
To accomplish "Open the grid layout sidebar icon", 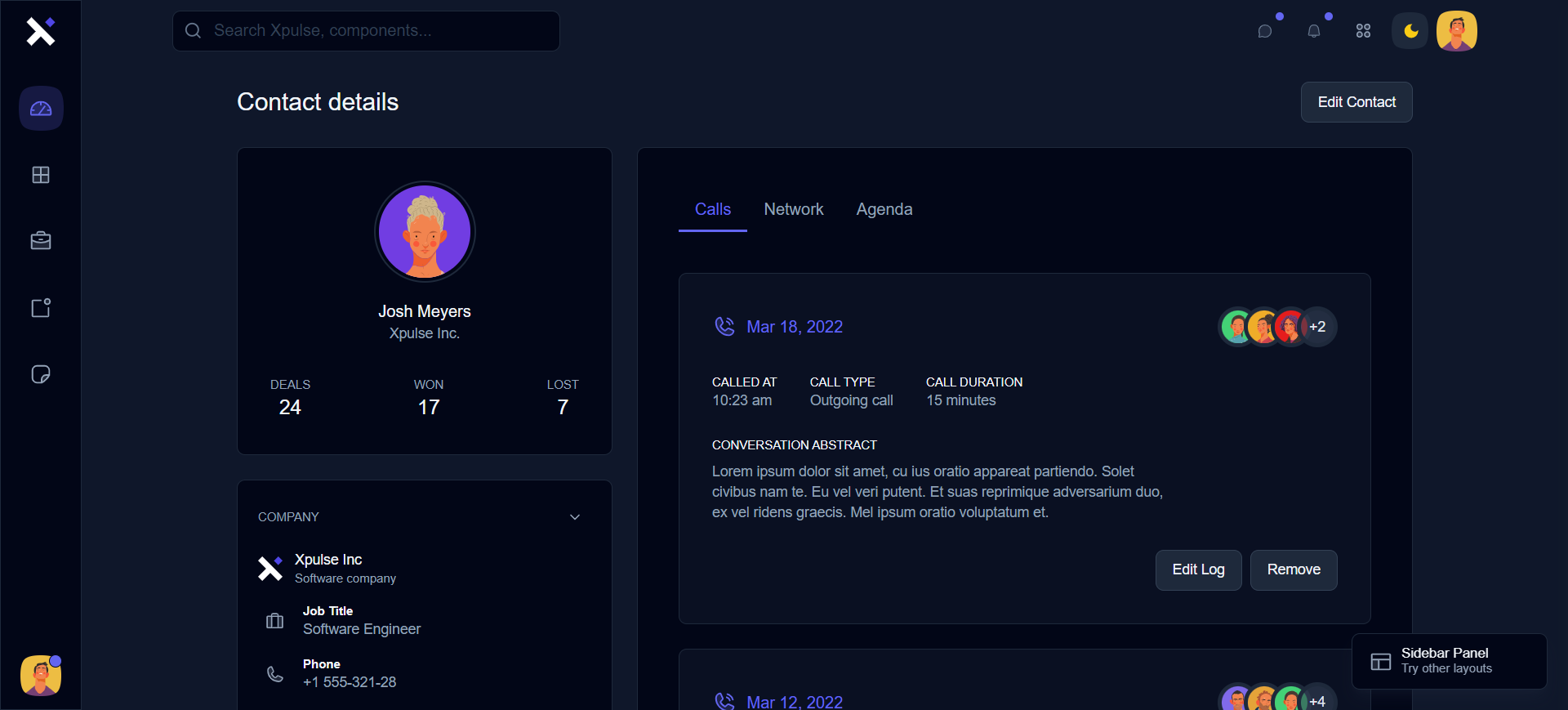I will [41, 175].
